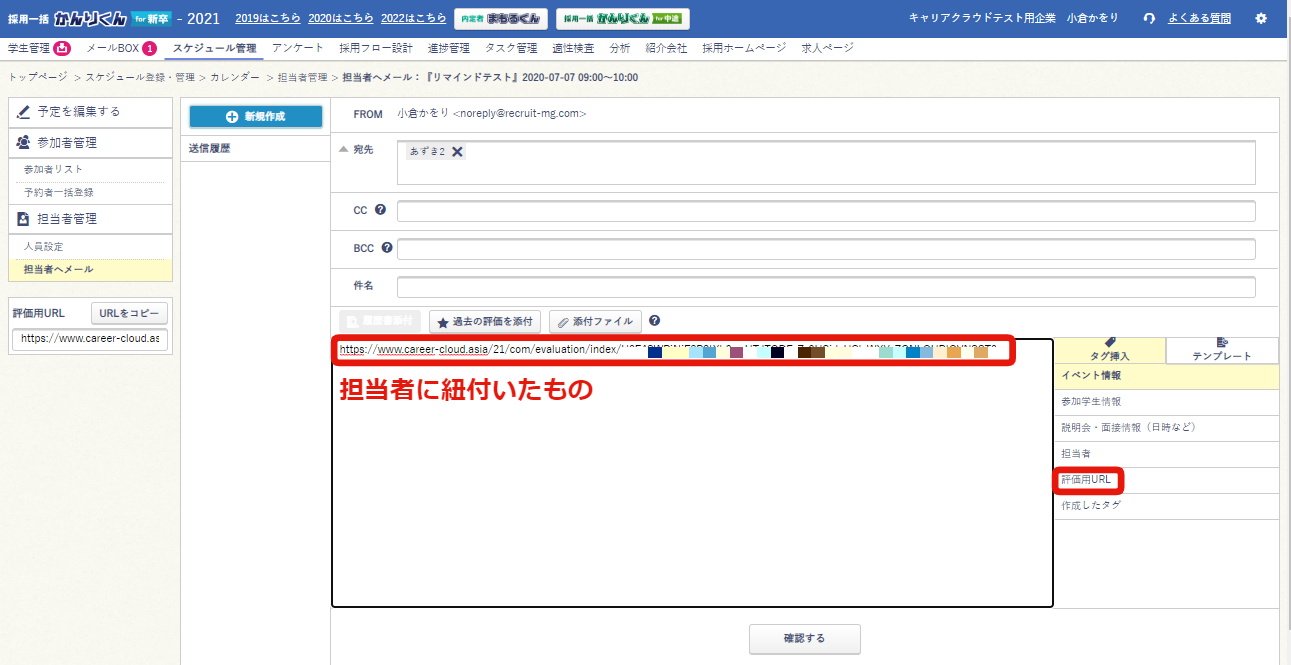This screenshot has width=1291, height=665.
Task: Select the 評価用URL tag in the sidebar
Action: pyautogui.click(x=1087, y=479)
